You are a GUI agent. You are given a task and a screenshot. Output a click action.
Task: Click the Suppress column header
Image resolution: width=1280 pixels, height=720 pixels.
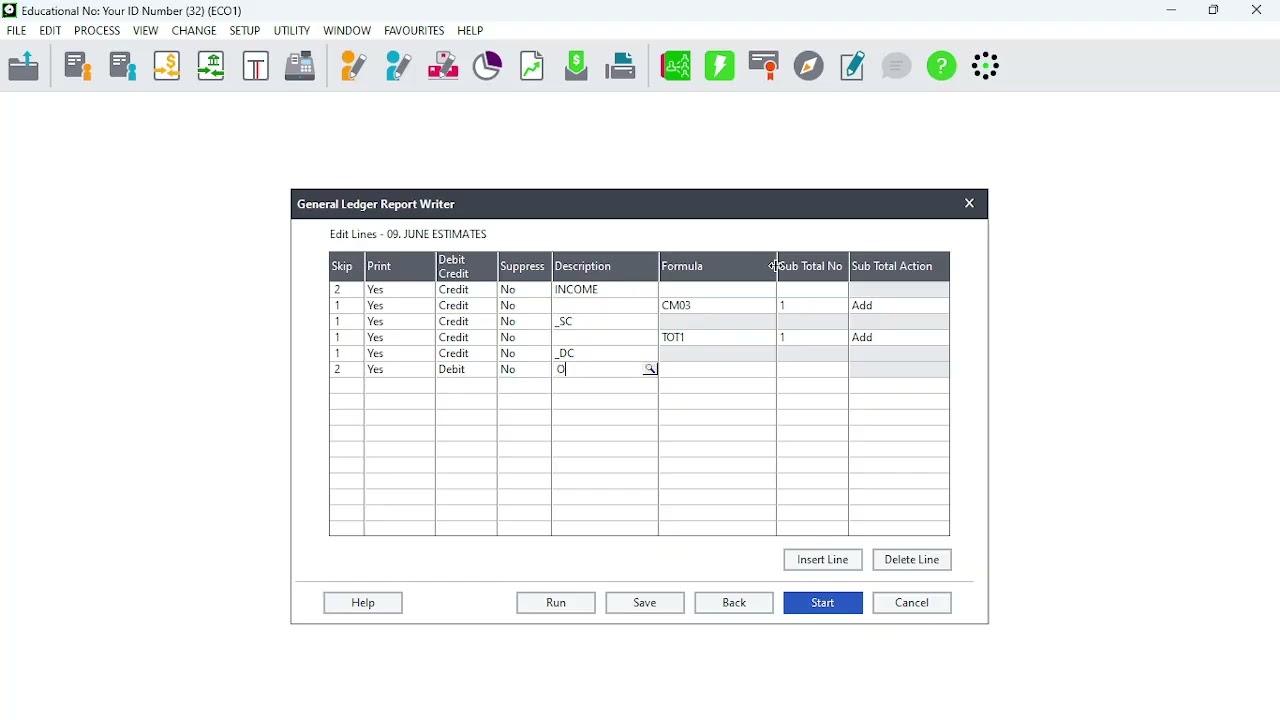(x=524, y=267)
